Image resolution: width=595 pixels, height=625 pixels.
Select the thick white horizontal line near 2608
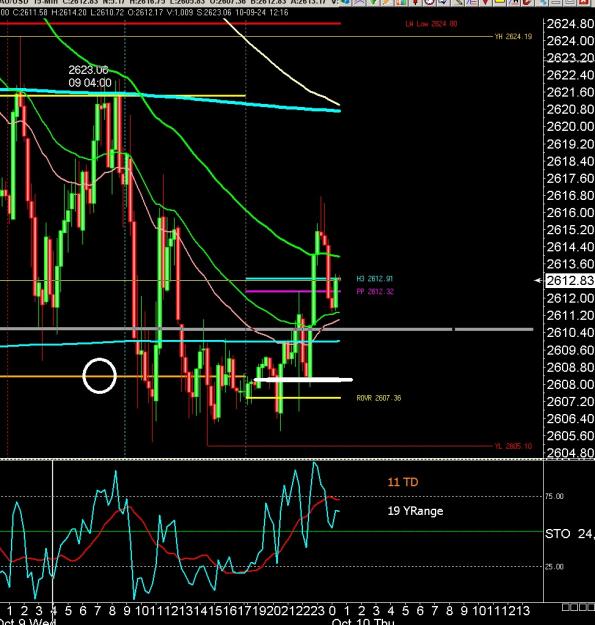[x=303, y=380]
